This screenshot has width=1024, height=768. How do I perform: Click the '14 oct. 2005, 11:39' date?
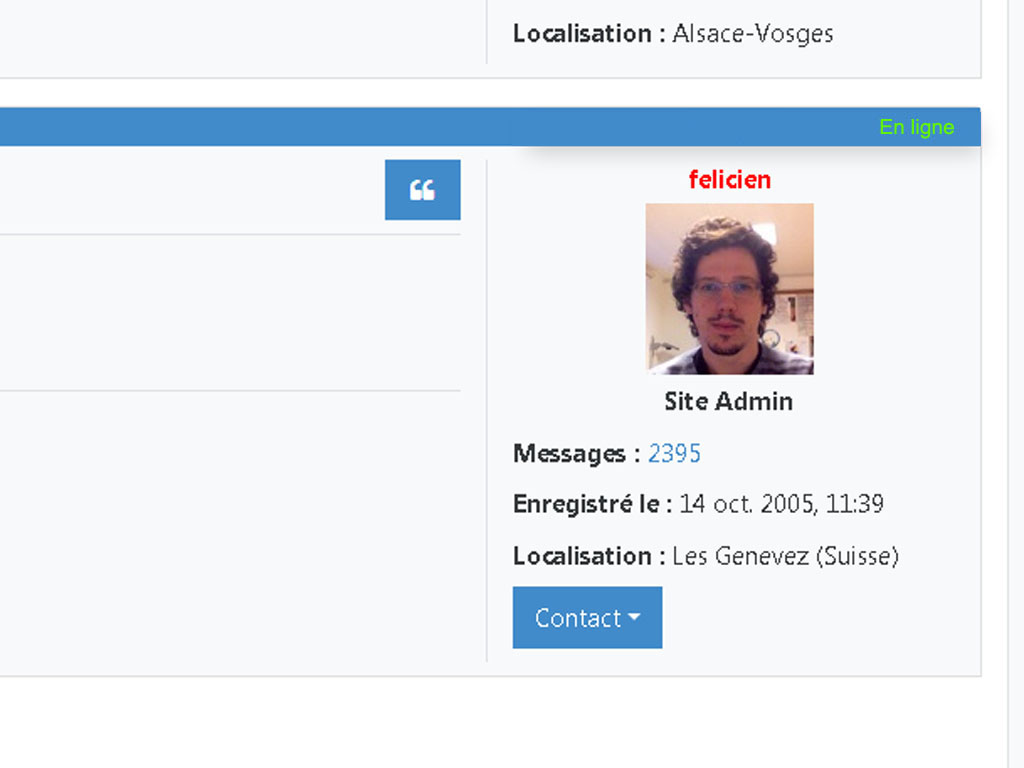coord(781,504)
